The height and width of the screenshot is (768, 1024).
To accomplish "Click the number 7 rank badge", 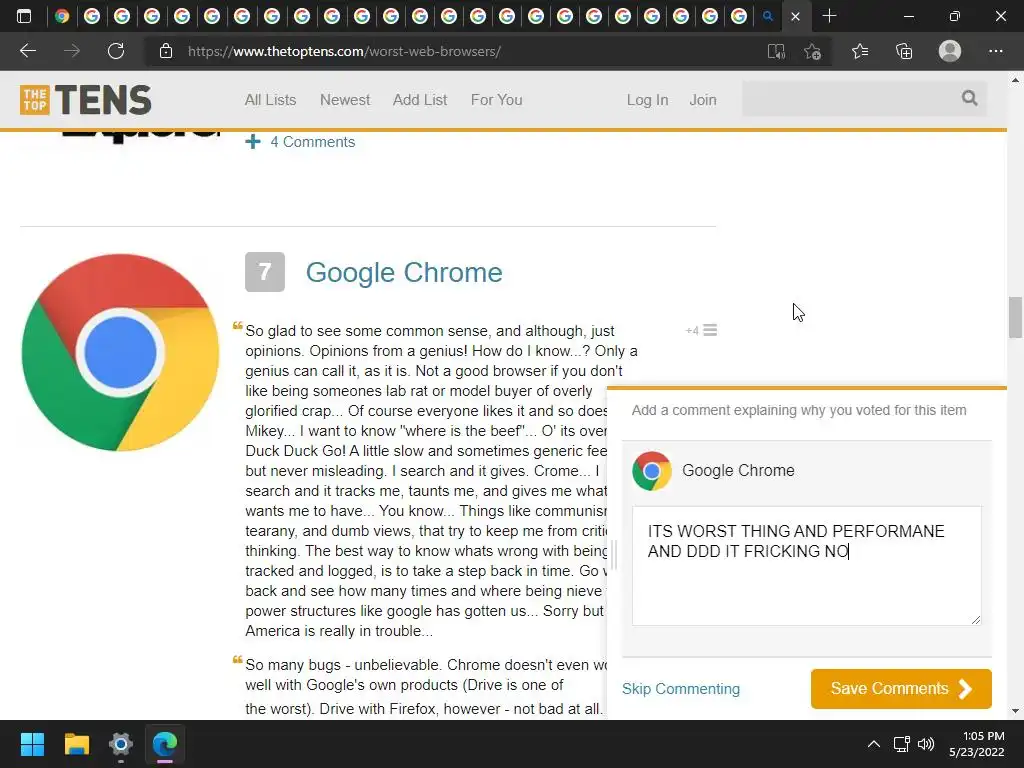I will pos(264,272).
